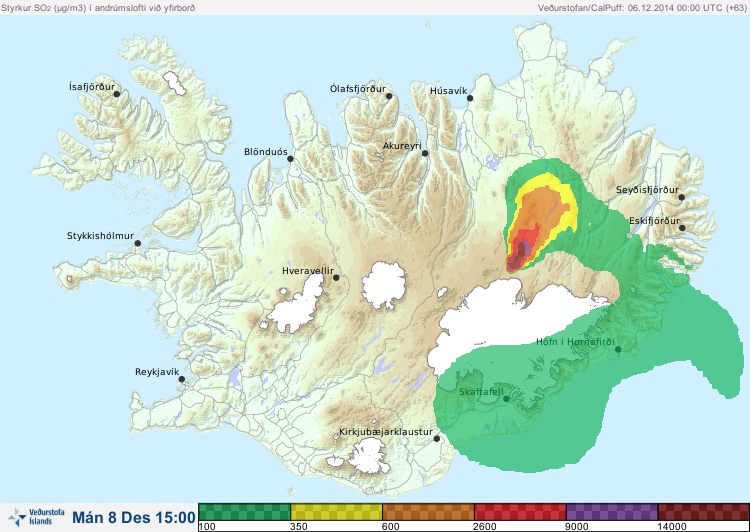Click the Styrkur SO2 title text
This screenshot has width=750, height=532.
(x=98, y=8)
